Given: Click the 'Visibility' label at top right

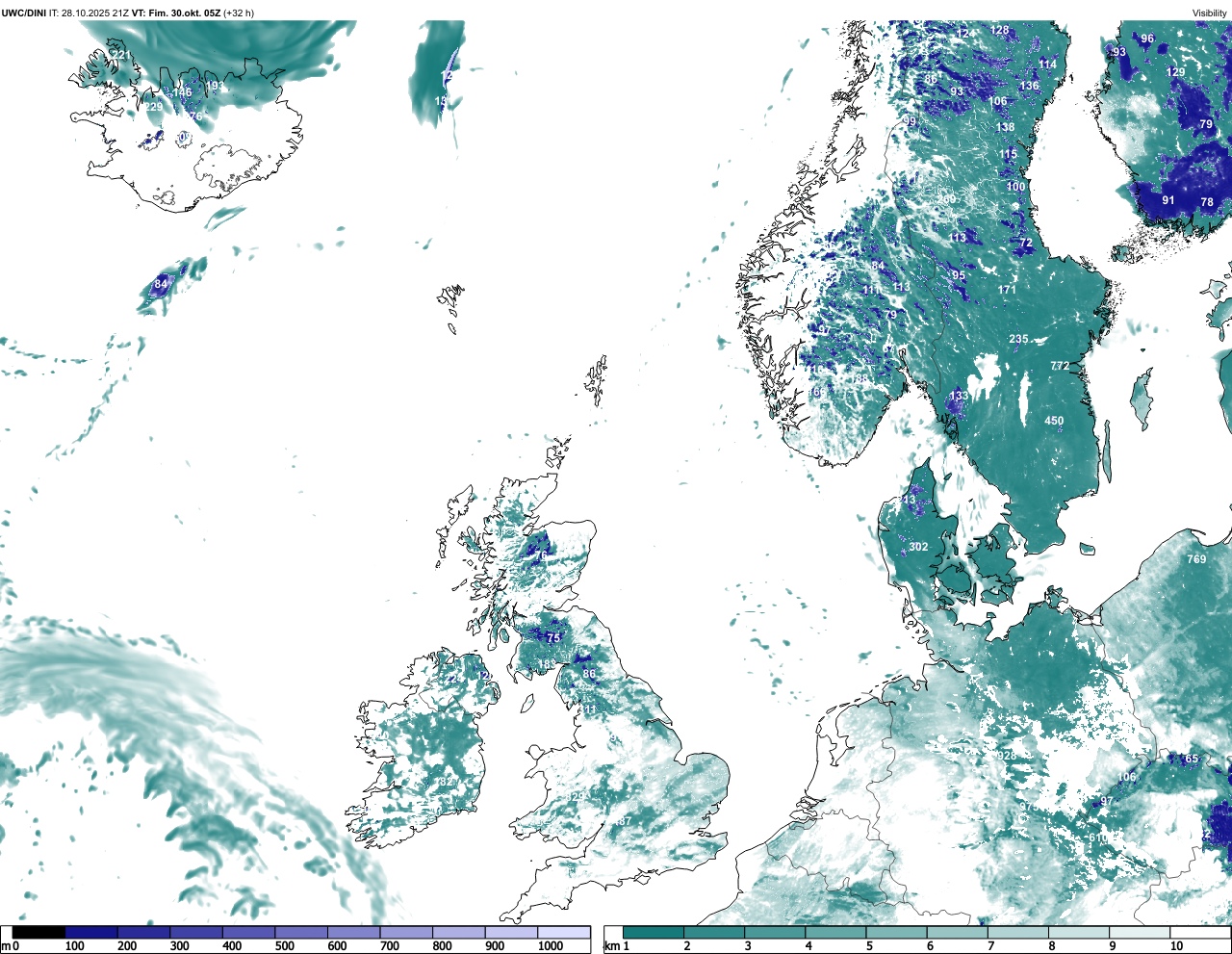Looking at the screenshot, I should [1210, 13].
